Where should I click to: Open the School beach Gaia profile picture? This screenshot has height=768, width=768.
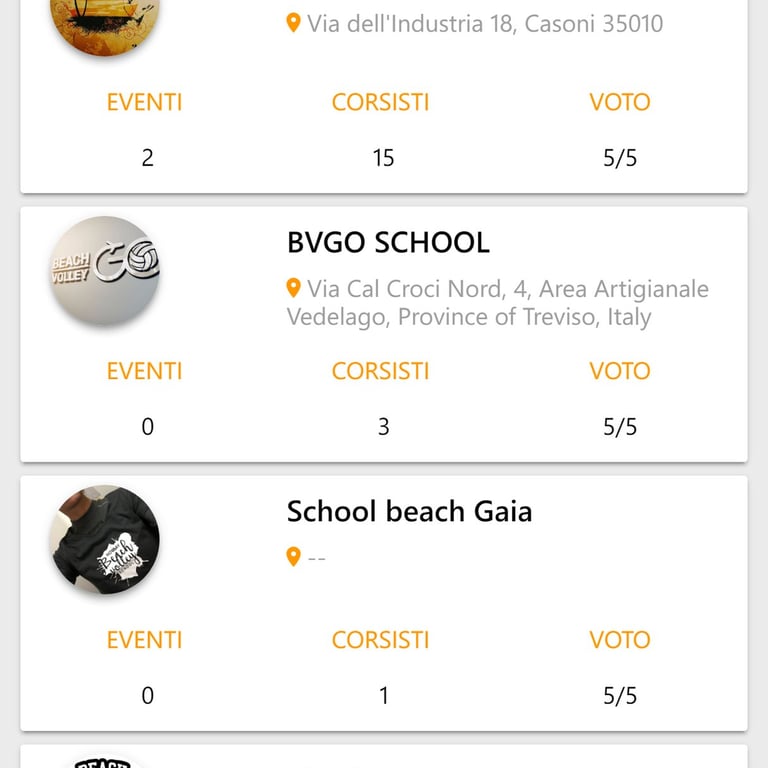(x=104, y=540)
